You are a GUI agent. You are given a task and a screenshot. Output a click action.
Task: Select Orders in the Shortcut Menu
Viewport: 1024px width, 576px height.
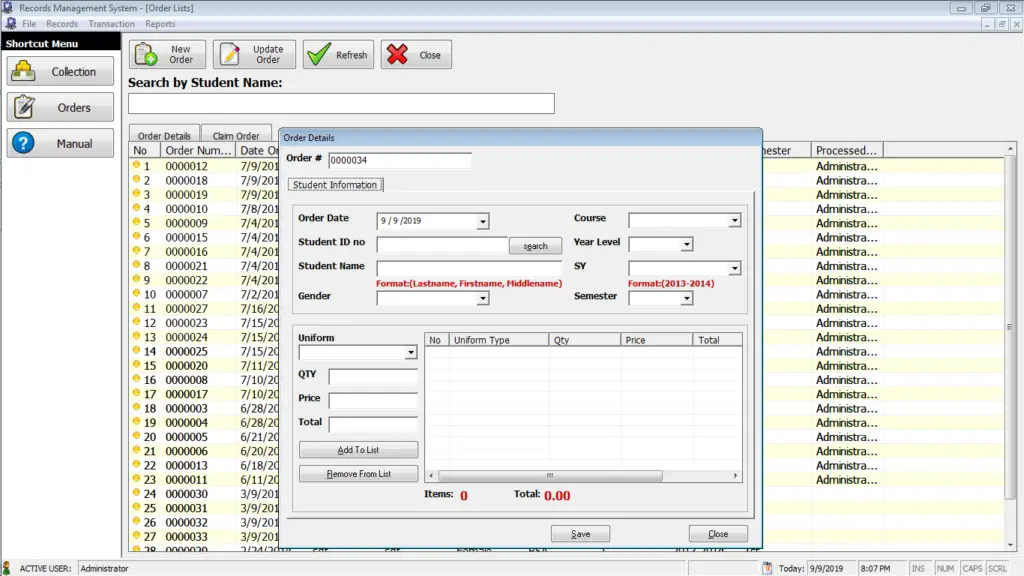pyautogui.click(x=60, y=107)
